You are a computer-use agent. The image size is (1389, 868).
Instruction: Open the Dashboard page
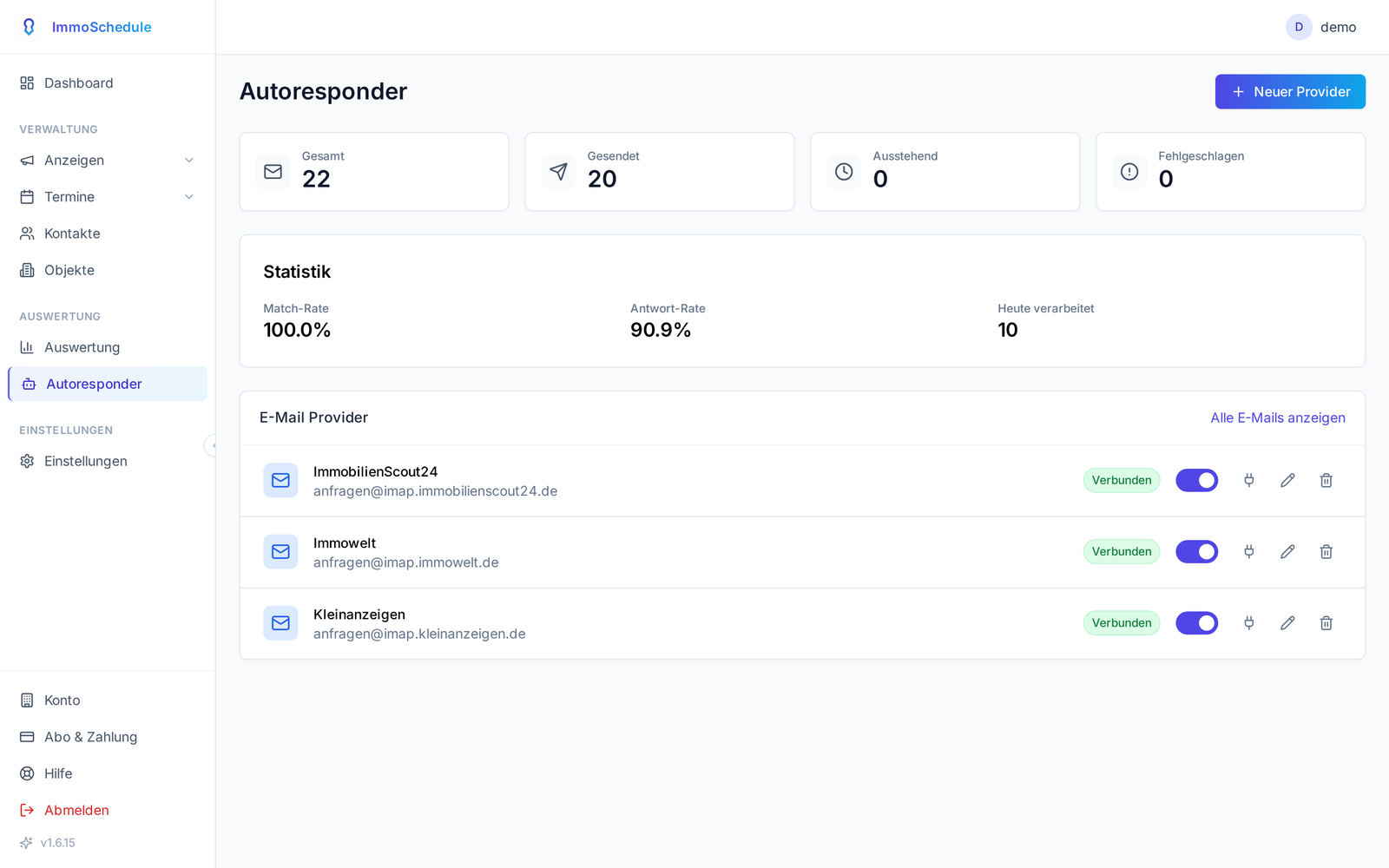[108, 83]
